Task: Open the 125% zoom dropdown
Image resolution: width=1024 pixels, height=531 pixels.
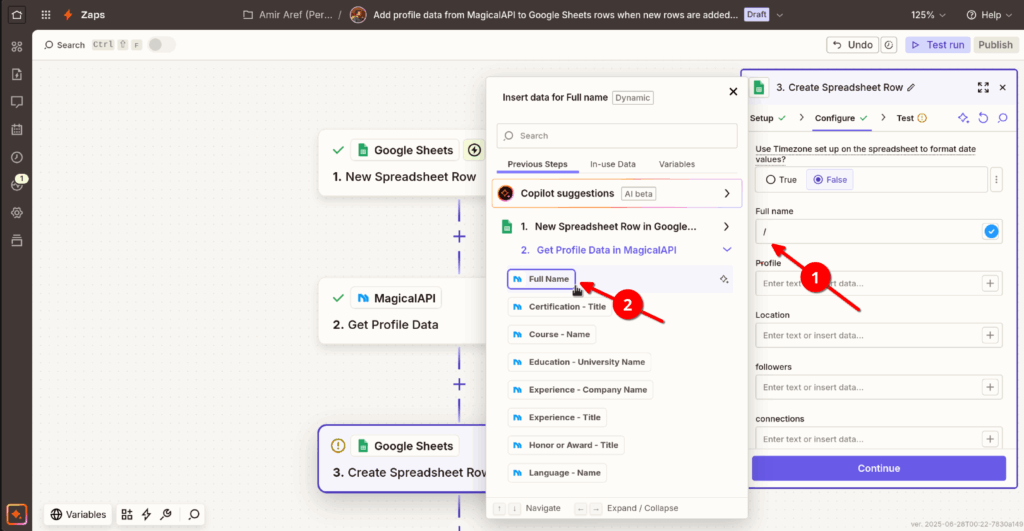Action: coord(928,14)
